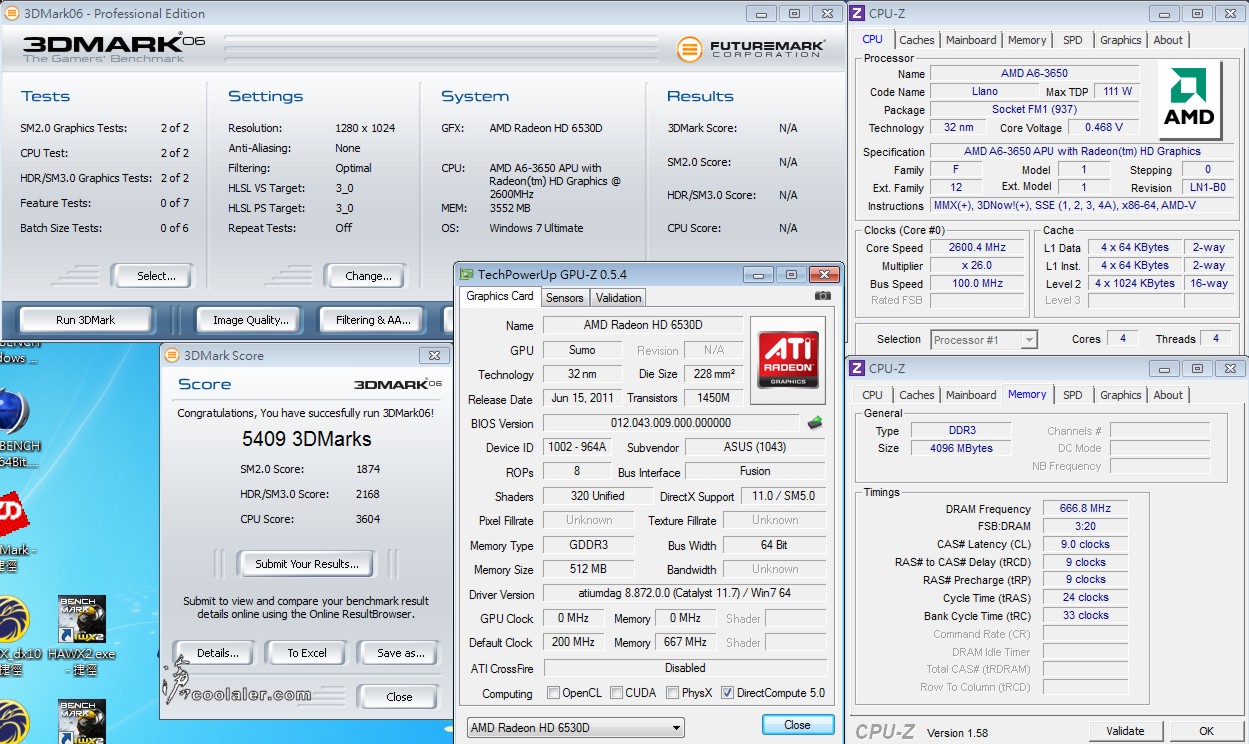Click the Driver Version field atiumdag 8.872.0.0

(685, 594)
